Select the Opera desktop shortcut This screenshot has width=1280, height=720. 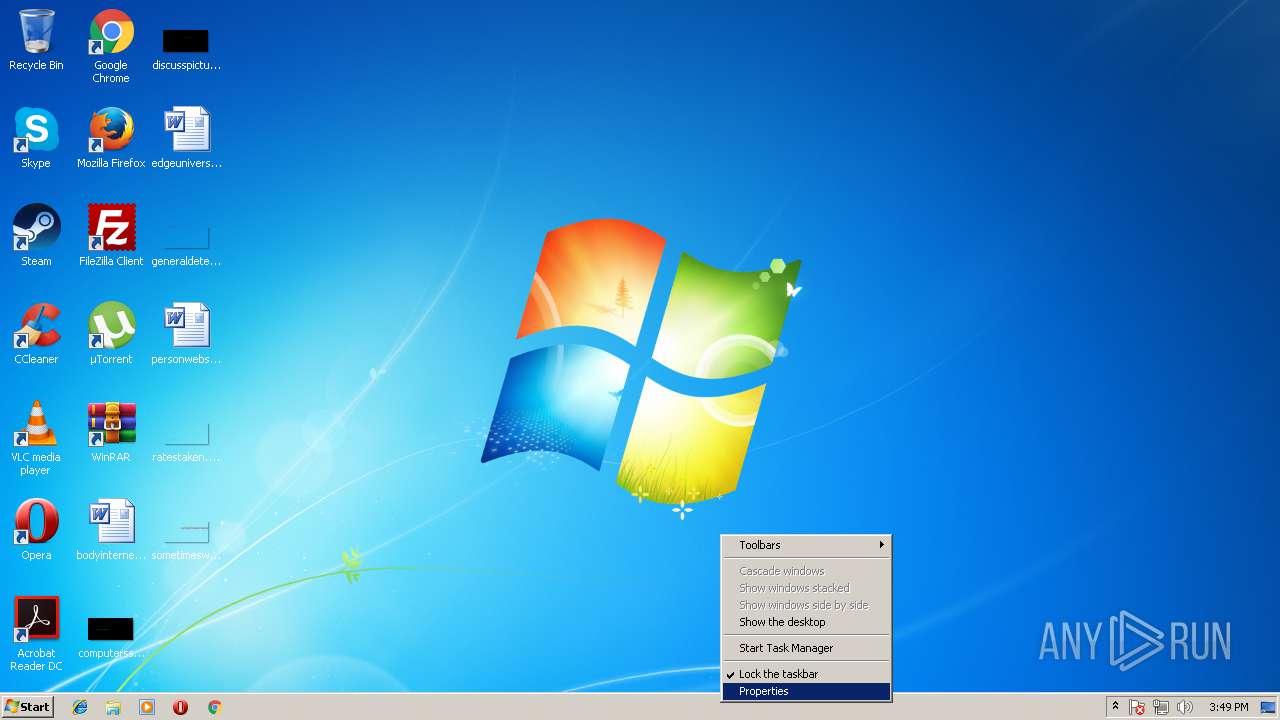[36, 530]
